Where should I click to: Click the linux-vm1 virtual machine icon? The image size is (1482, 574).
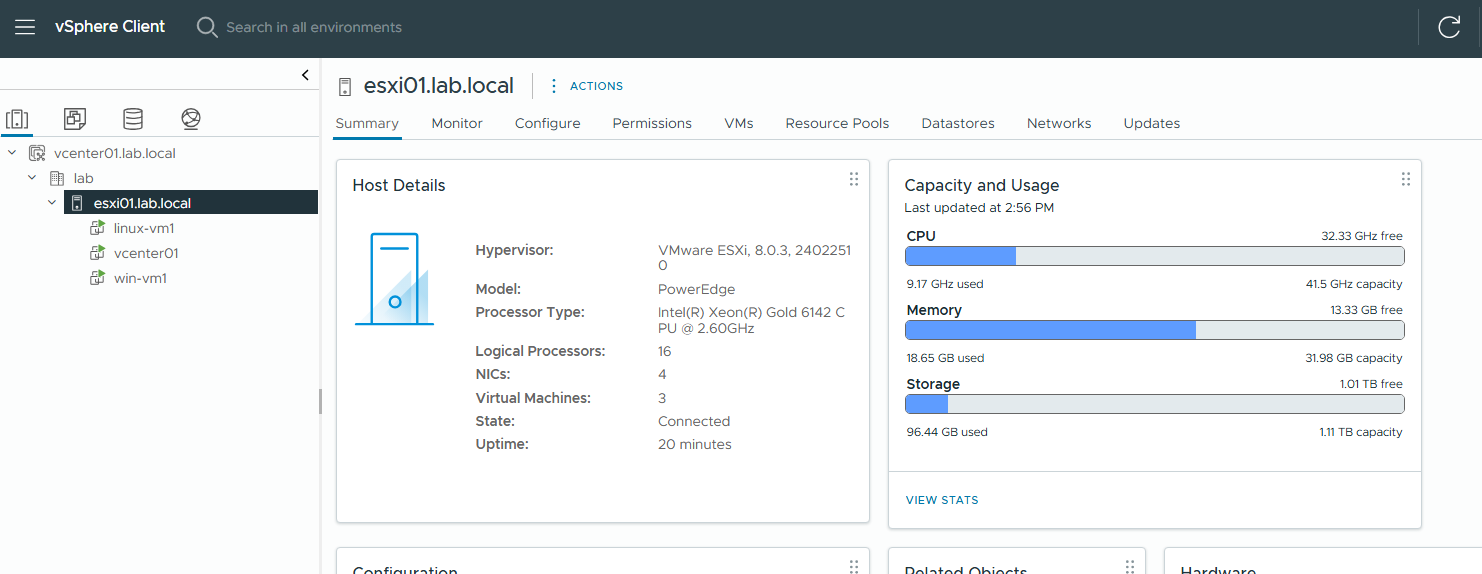coord(97,228)
